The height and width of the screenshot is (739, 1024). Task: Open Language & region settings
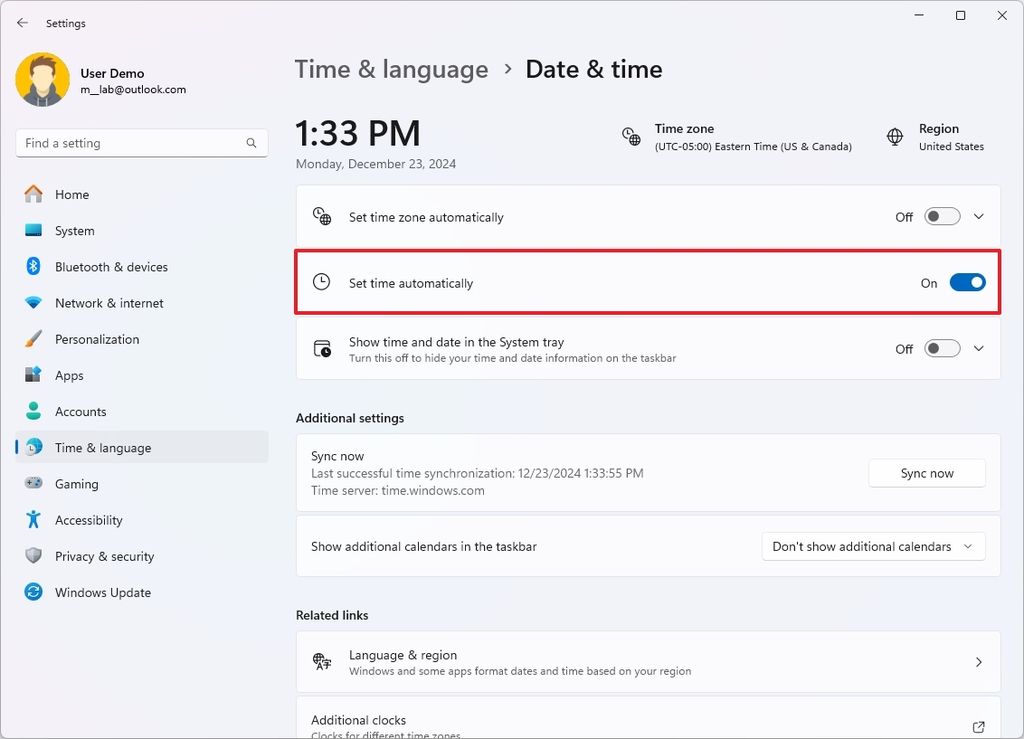(648, 661)
